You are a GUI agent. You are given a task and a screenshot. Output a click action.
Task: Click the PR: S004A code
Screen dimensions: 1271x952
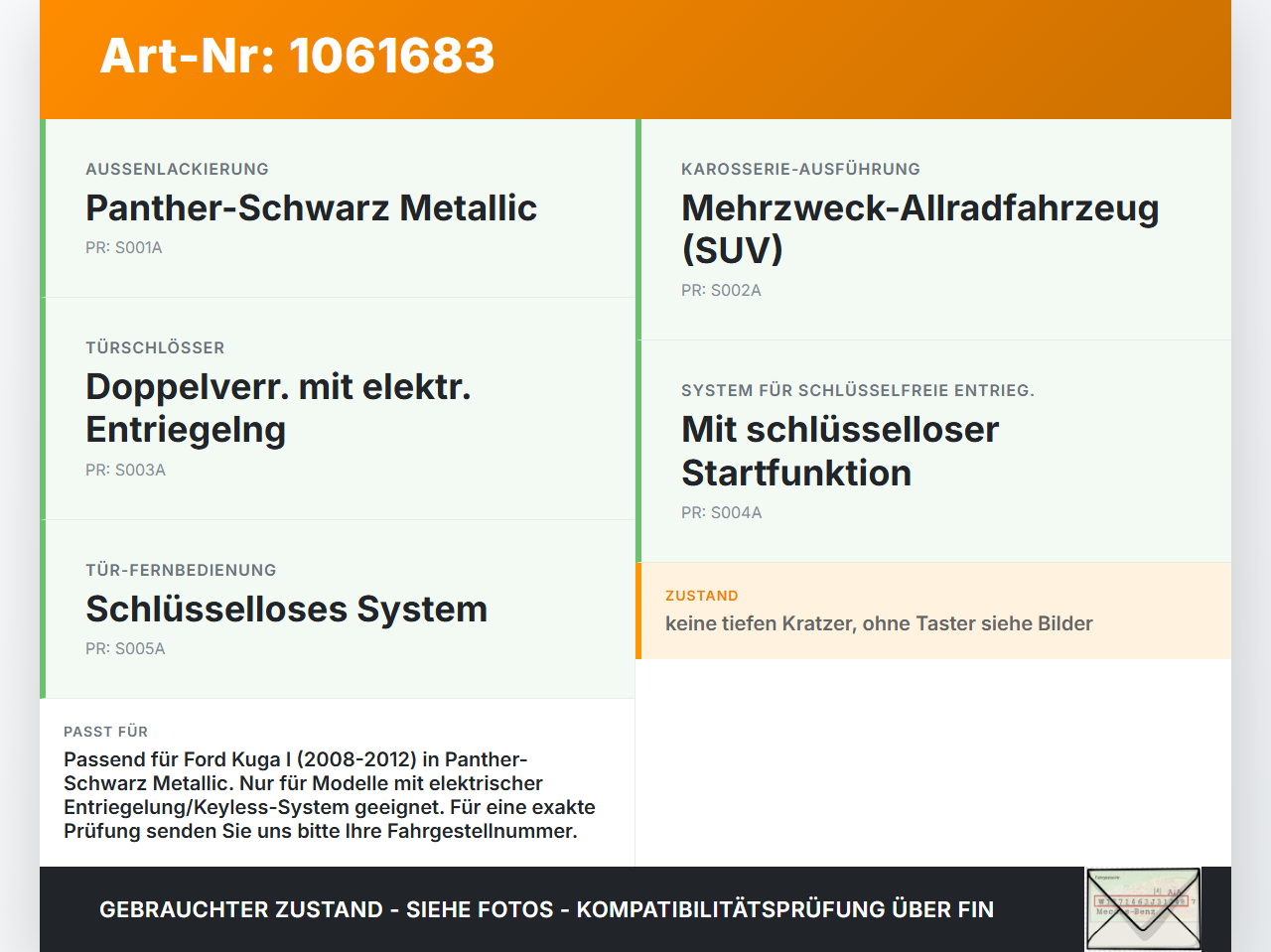722,513
